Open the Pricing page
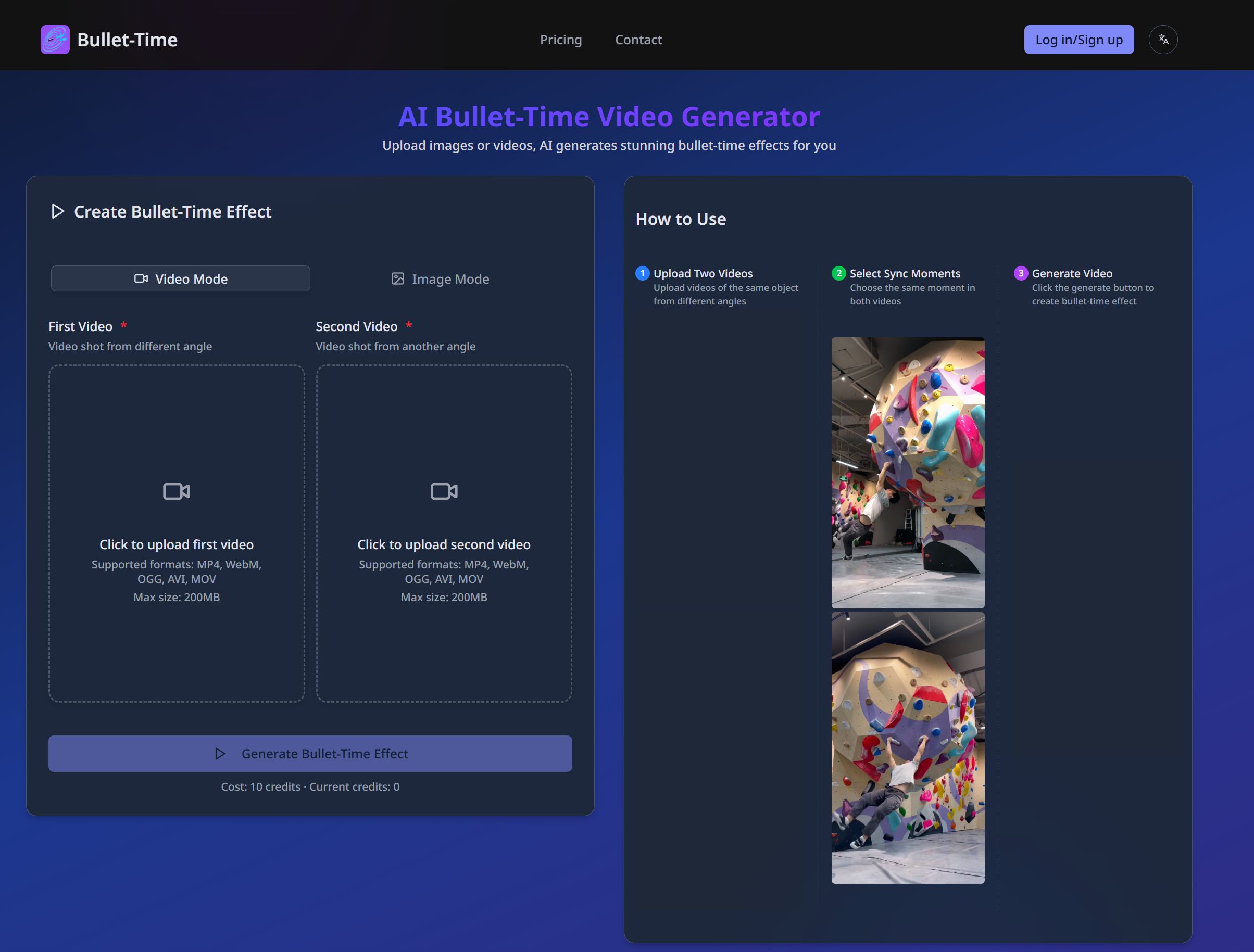This screenshot has width=1254, height=952. [x=561, y=40]
